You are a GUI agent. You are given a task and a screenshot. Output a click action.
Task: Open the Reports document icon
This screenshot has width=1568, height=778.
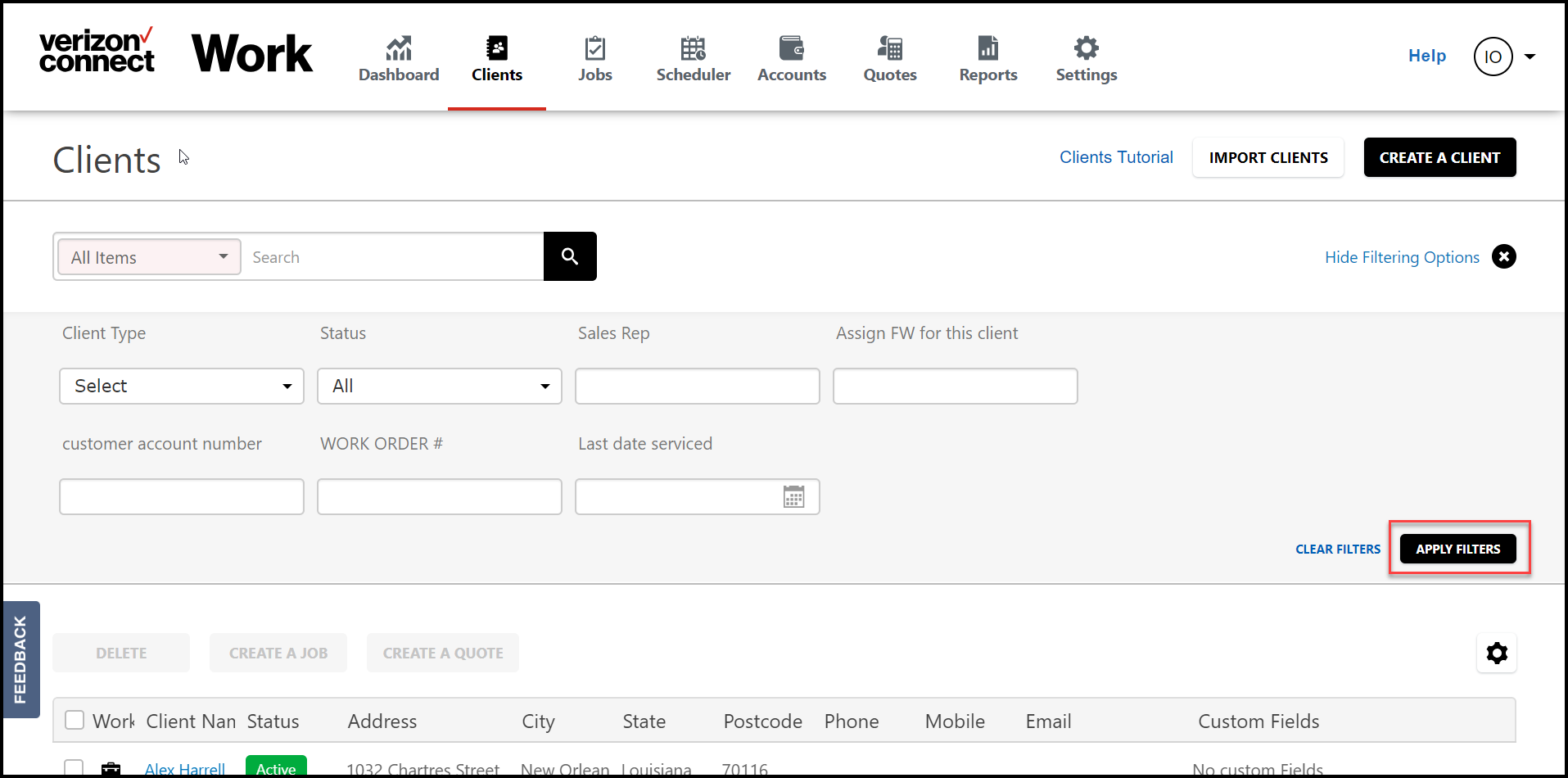coord(988,48)
